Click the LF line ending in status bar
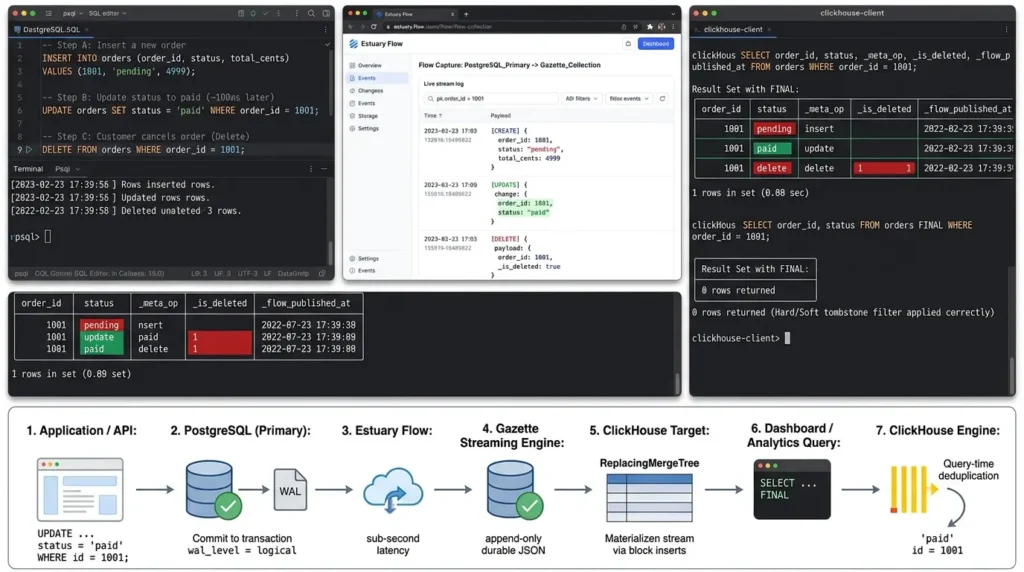 pos(267,274)
